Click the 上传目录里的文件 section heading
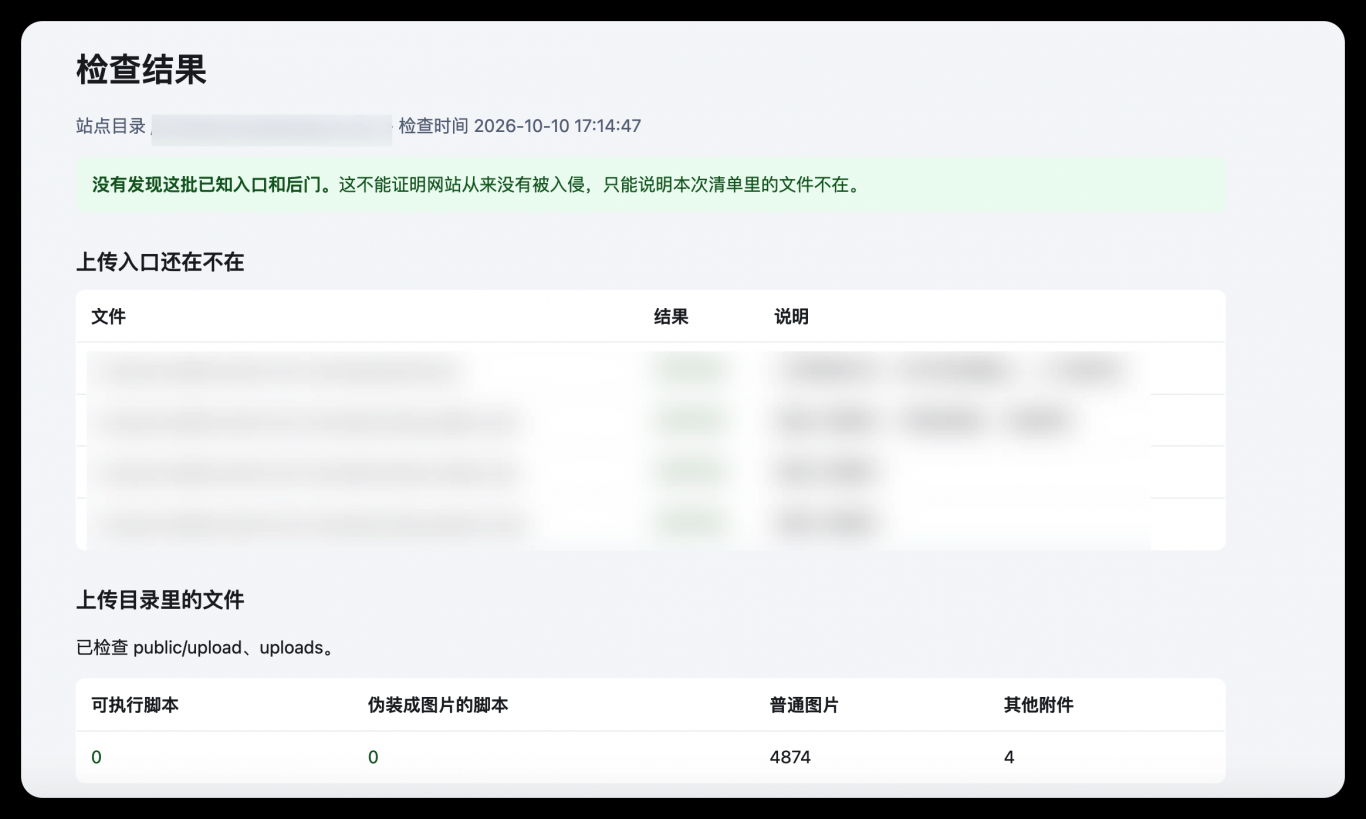1366x819 pixels. tap(160, 600)
